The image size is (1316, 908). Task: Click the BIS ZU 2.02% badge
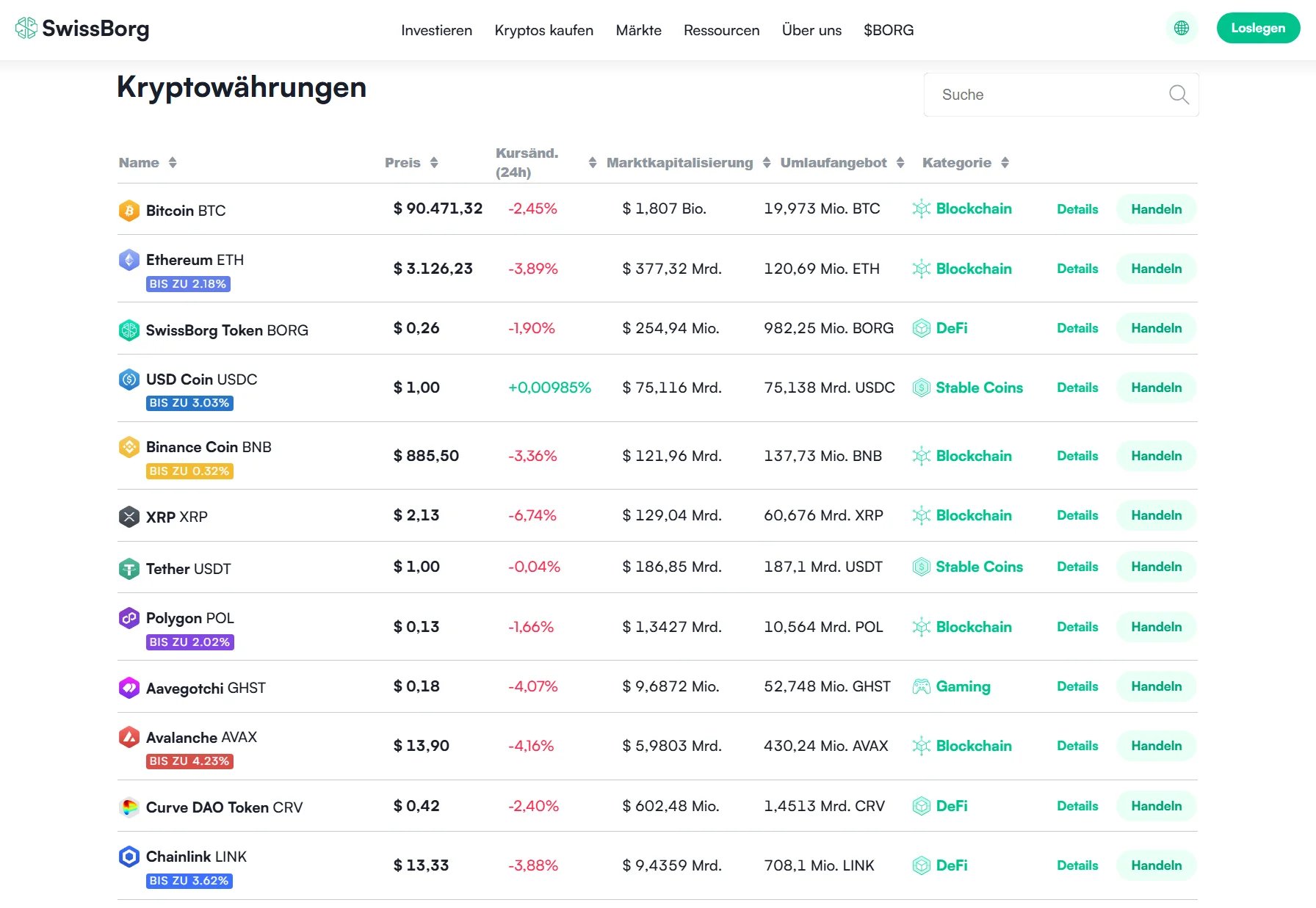click(x=190, y=642)
